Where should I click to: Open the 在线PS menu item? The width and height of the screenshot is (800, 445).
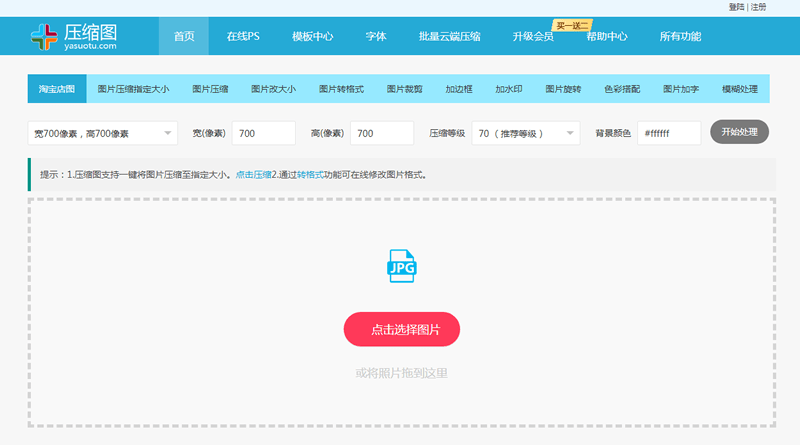[243, 36]
